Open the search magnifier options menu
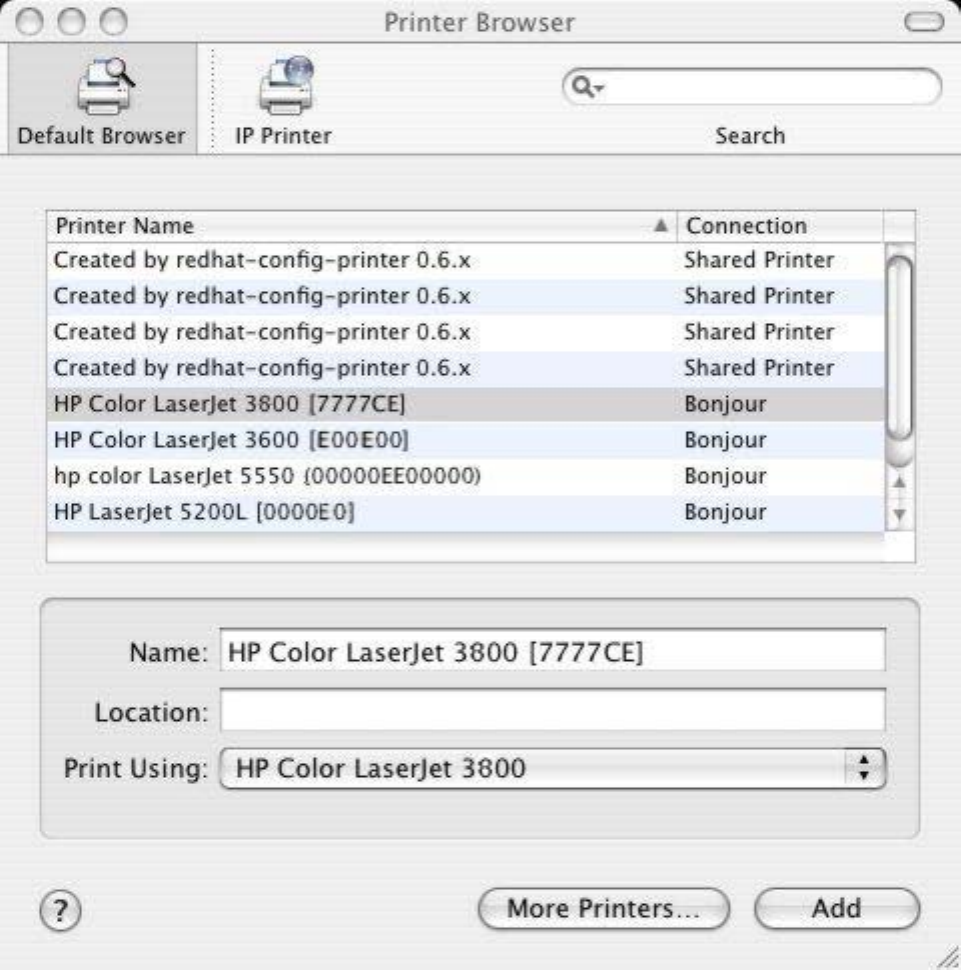961x970 pixels. coord(586,87)
